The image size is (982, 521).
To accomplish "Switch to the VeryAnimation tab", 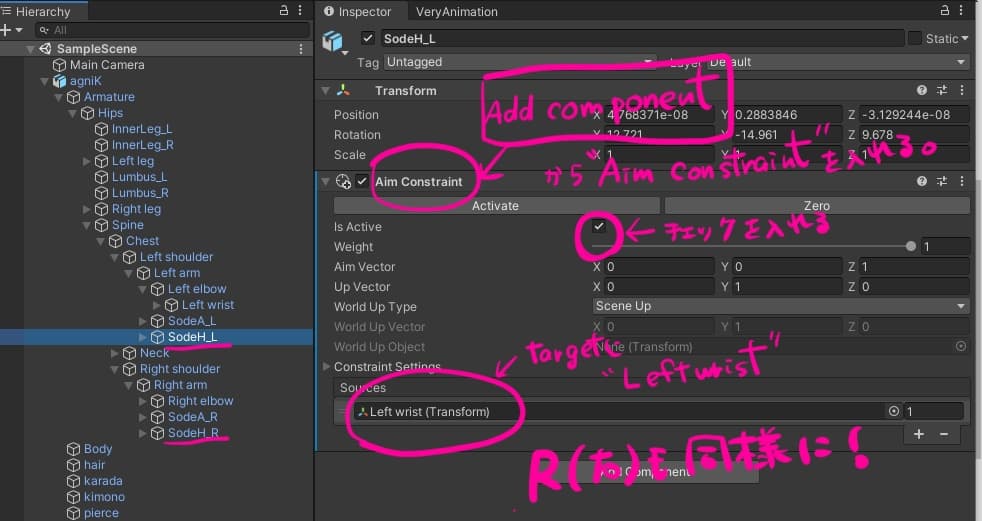I will pyautogui.click(x=456, y=12).
